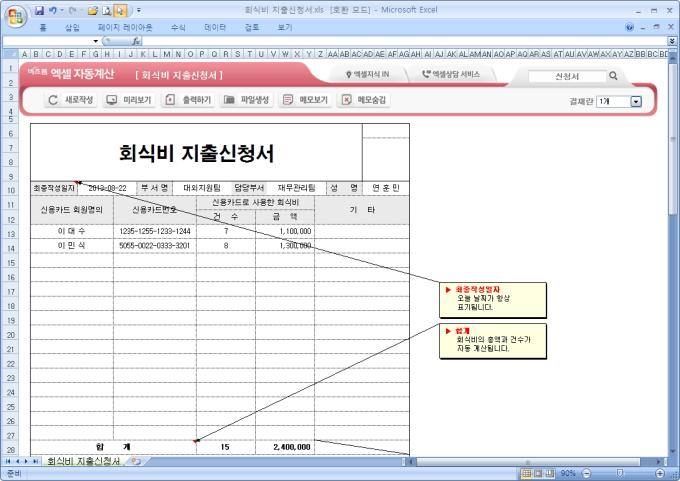Select the amount cell 1,100,000
This screenshot has height=481, width=680.
pos(285,231)
